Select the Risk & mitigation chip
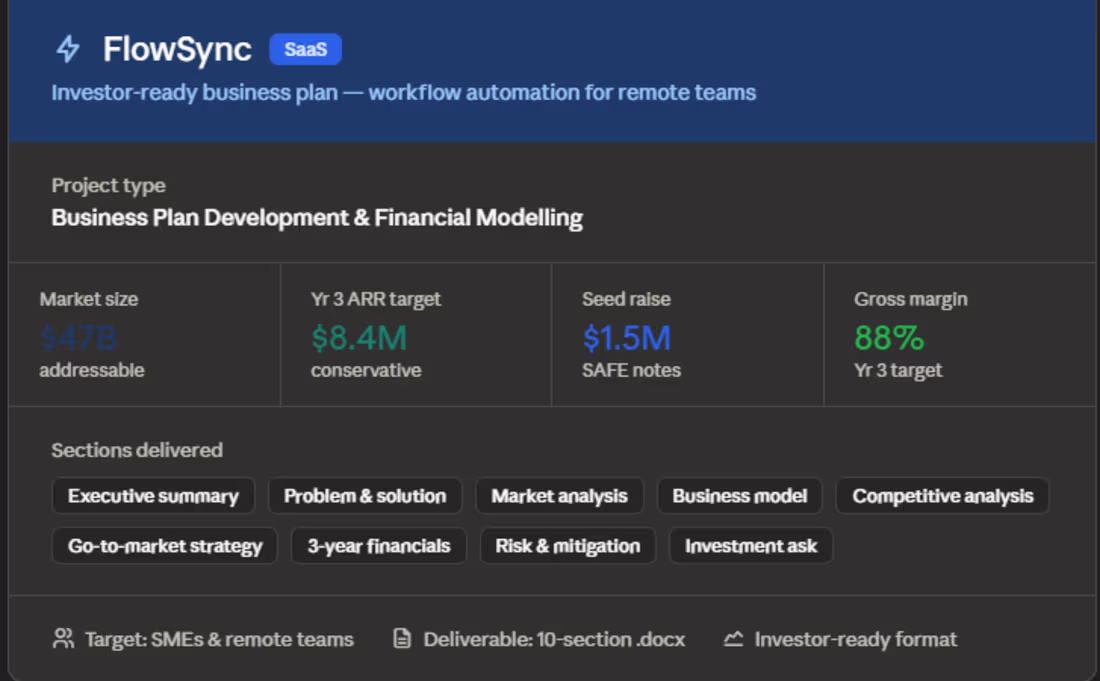The width and height of the screenshot is (1100, 681). tap(568, 546)
